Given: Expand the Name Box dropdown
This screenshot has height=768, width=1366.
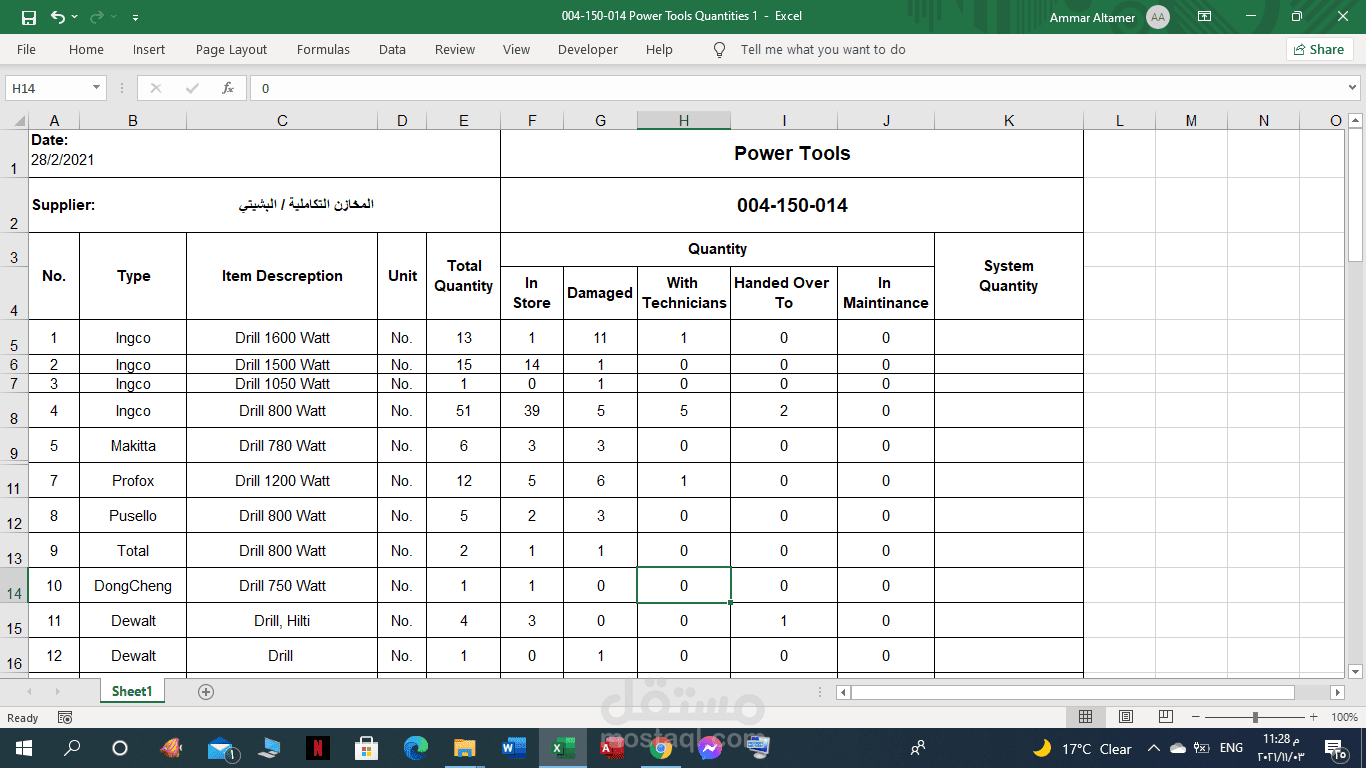Looking at the screenshot, I should coord(96,88).
